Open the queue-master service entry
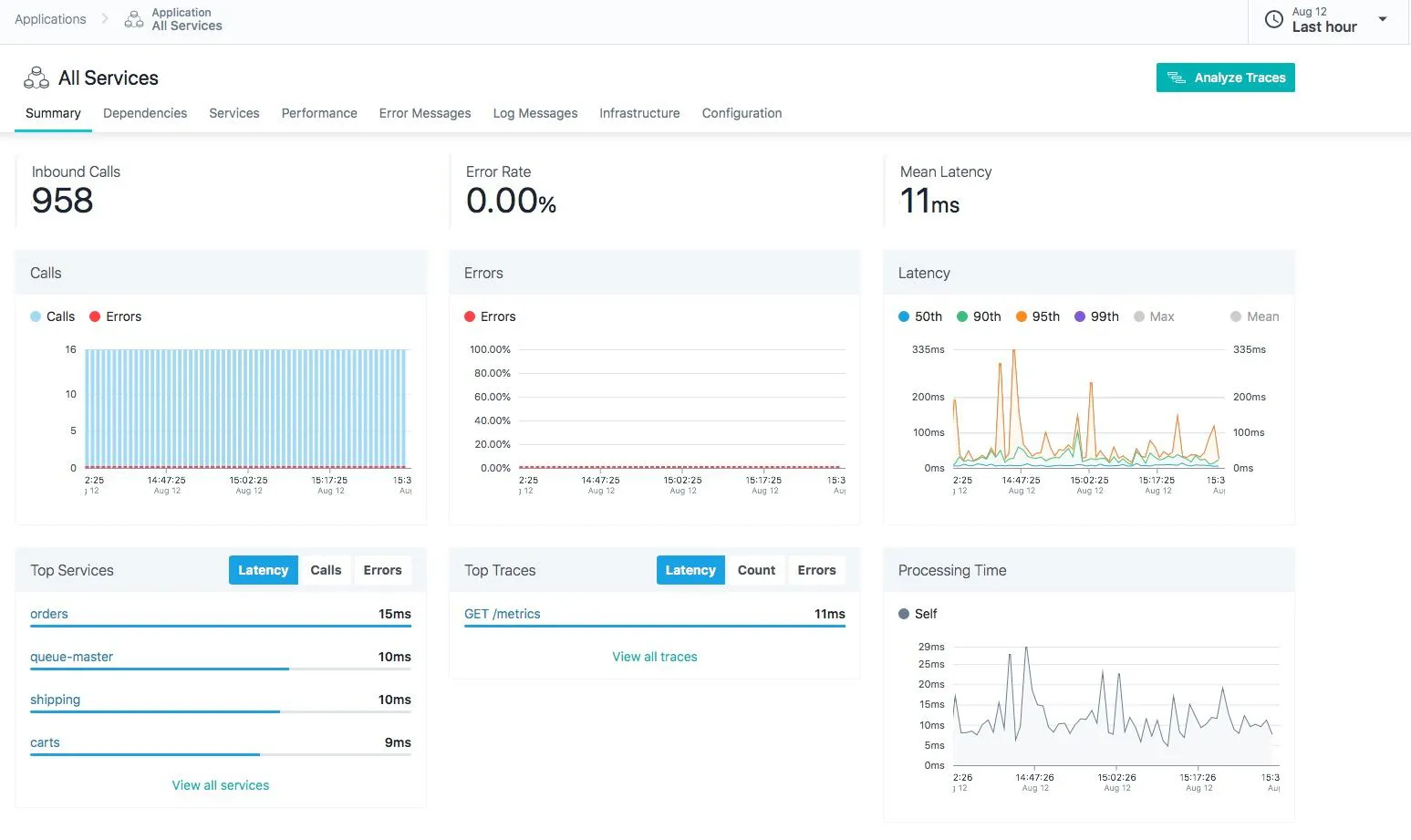 [72, 657]
